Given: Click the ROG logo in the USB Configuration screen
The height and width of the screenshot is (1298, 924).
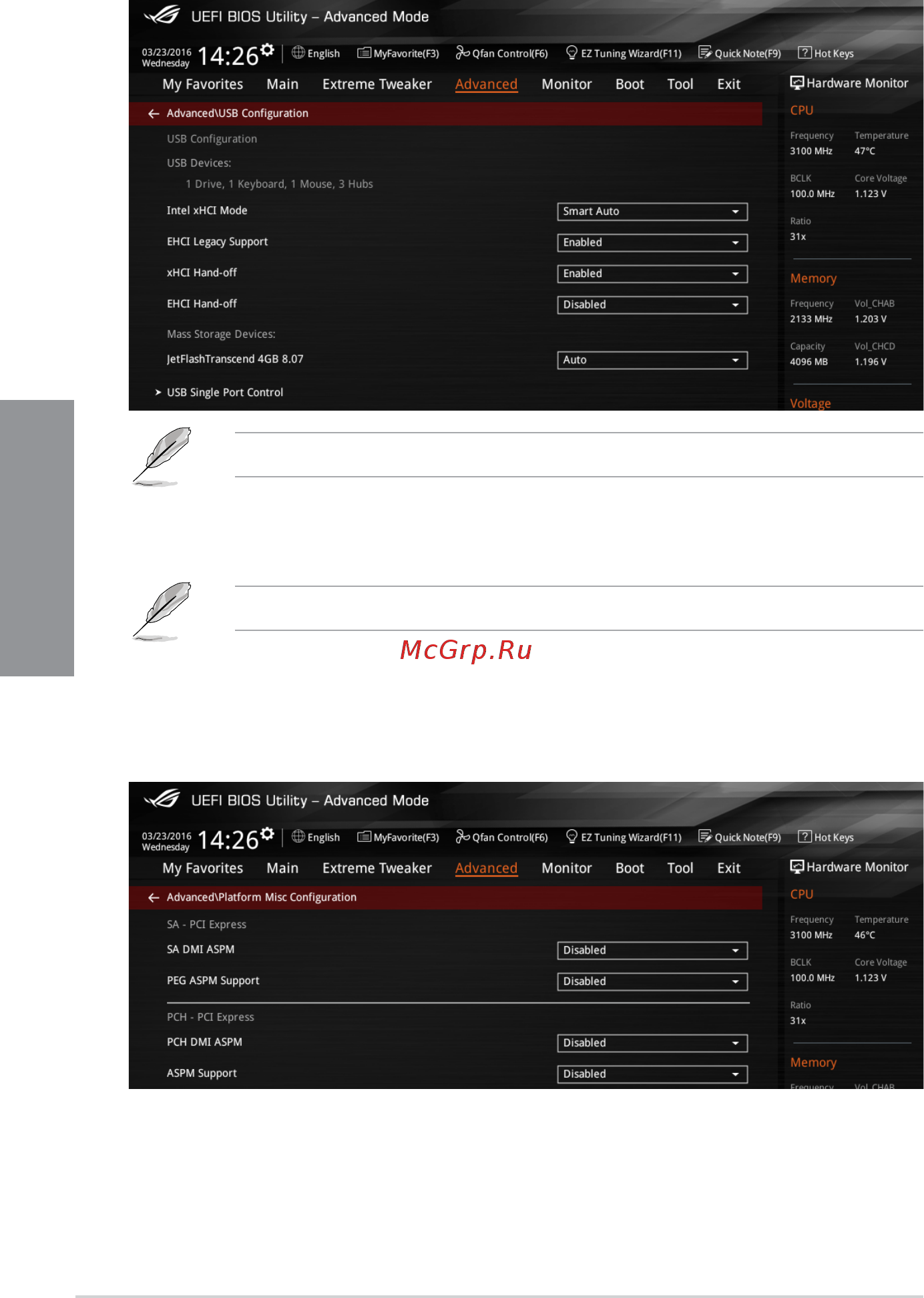Looking at the screenshot, I should tap(162, 15).
